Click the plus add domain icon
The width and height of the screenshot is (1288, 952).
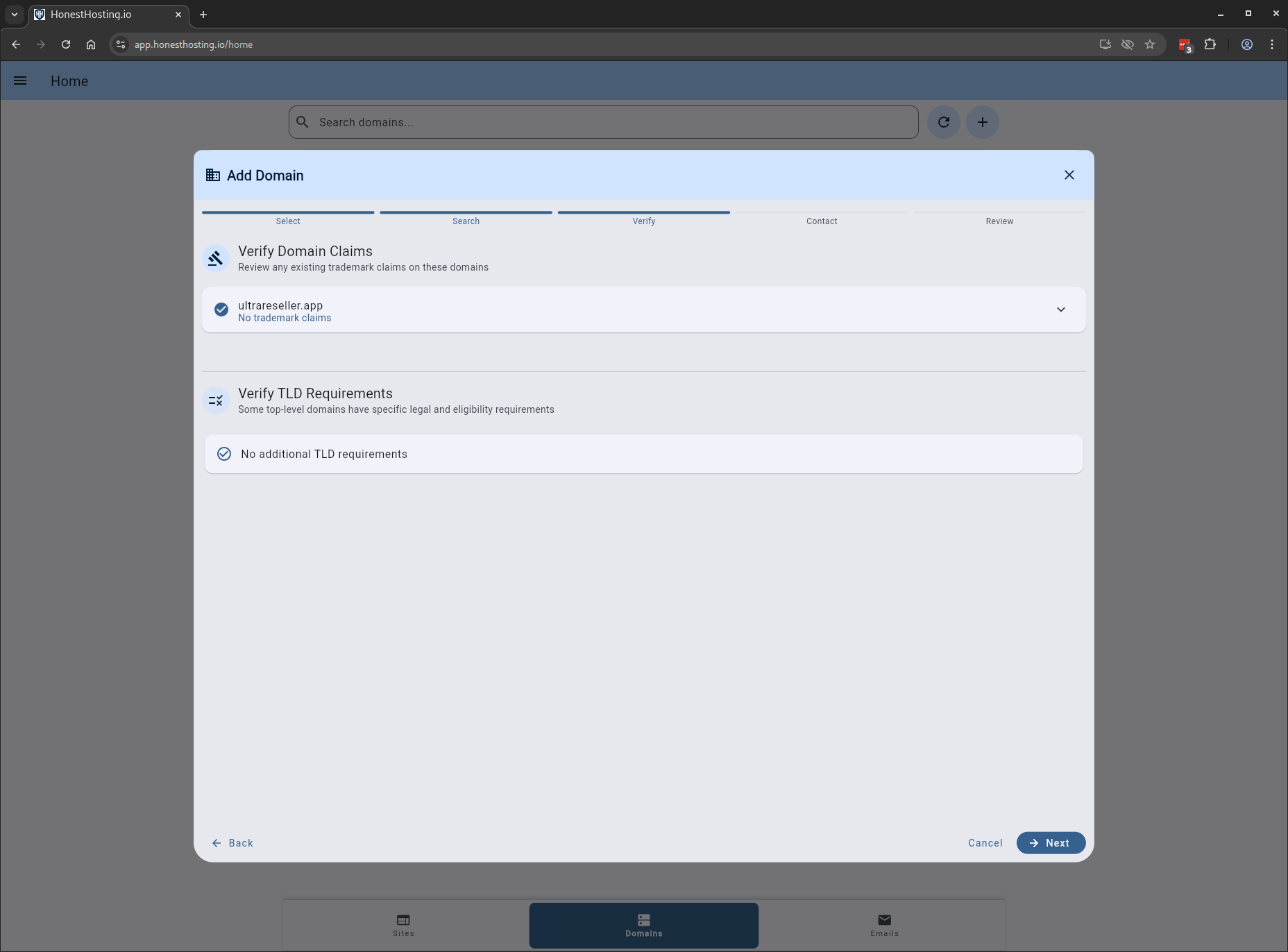click(983, 122)
